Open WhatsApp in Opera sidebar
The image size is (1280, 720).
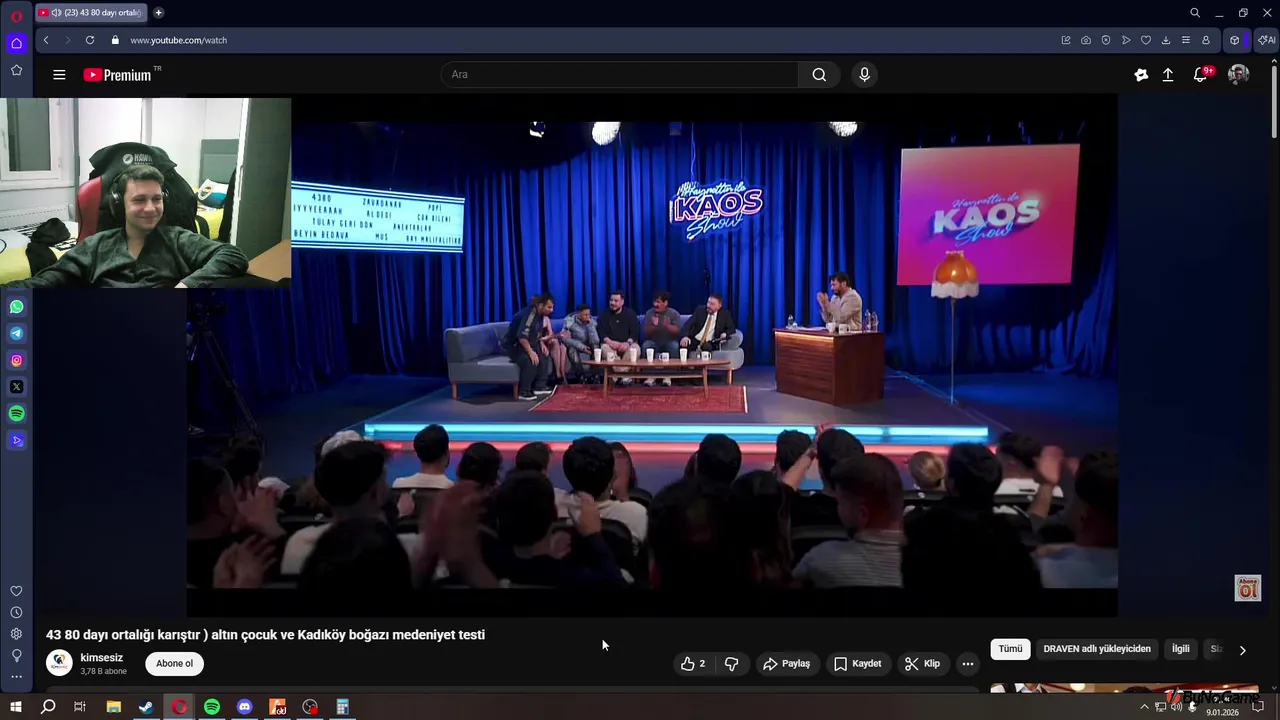(x=16, y=307)
